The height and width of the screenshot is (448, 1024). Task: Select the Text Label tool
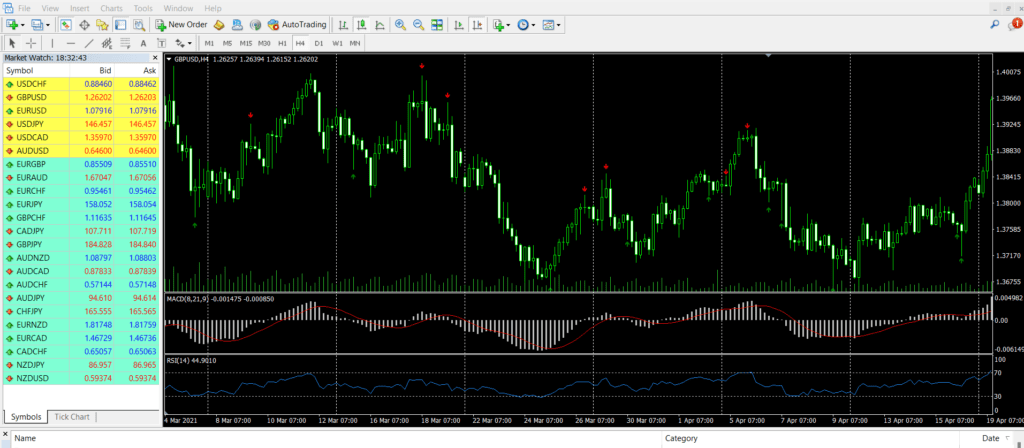(162, 43)
